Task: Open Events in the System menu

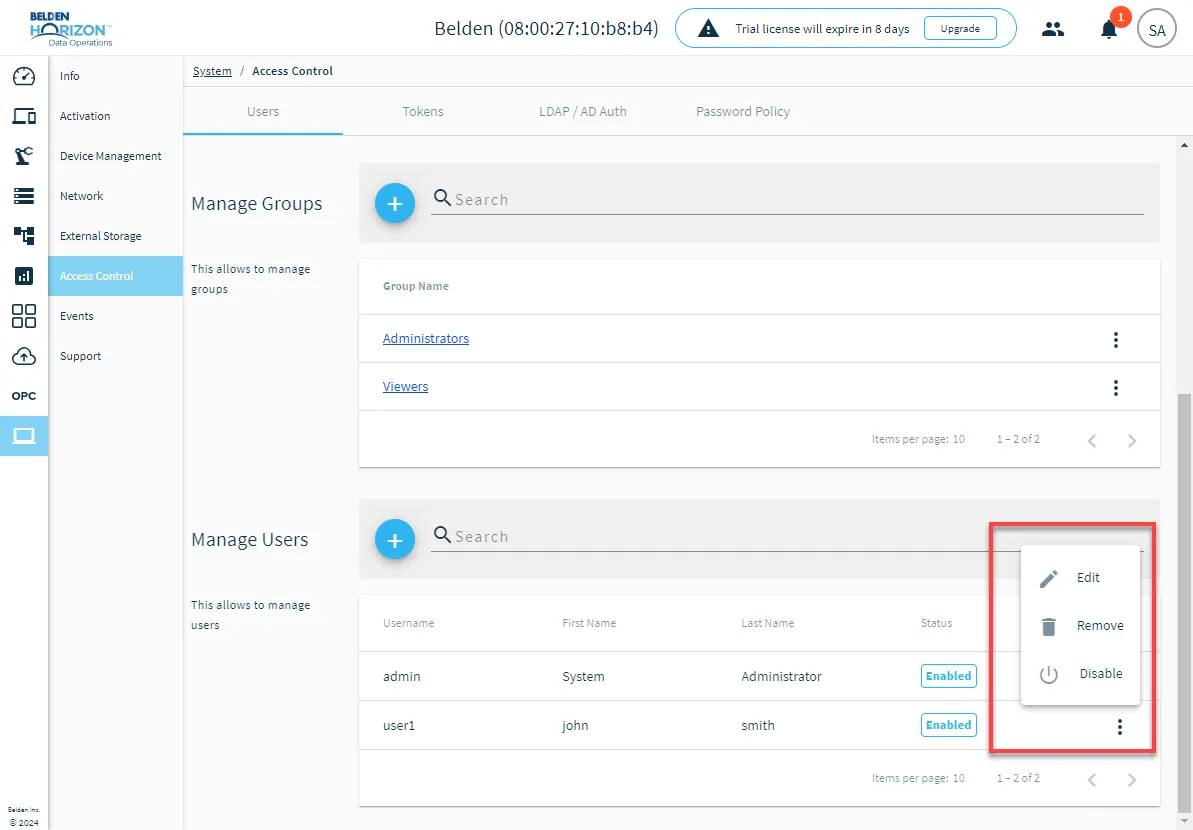Action: [116, 316]
